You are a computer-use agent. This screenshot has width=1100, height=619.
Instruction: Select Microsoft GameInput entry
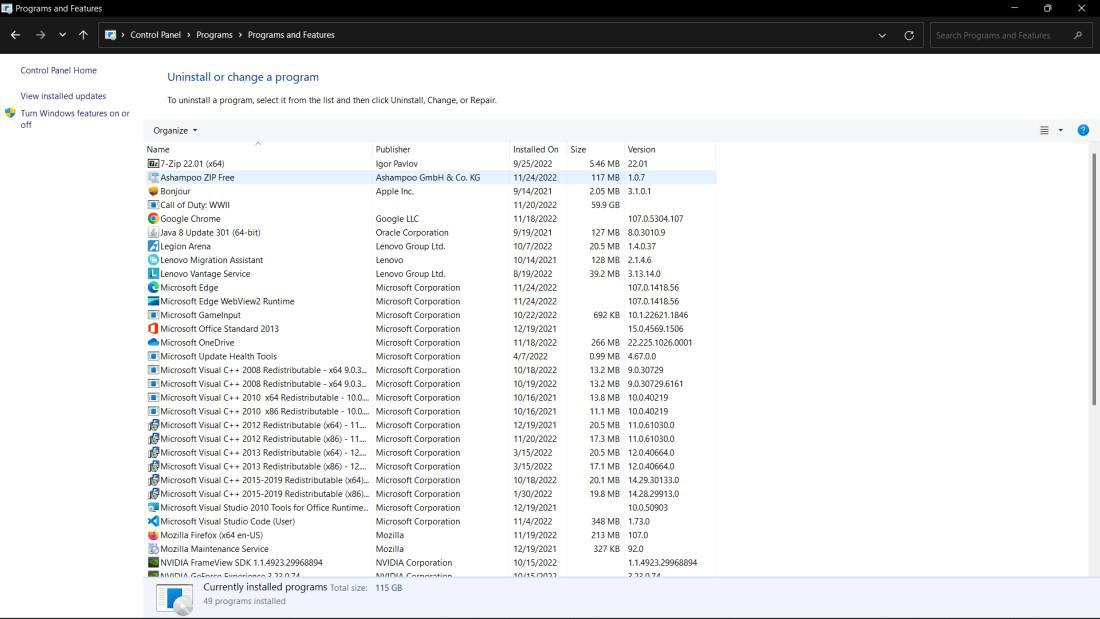[x=430, y=315]
